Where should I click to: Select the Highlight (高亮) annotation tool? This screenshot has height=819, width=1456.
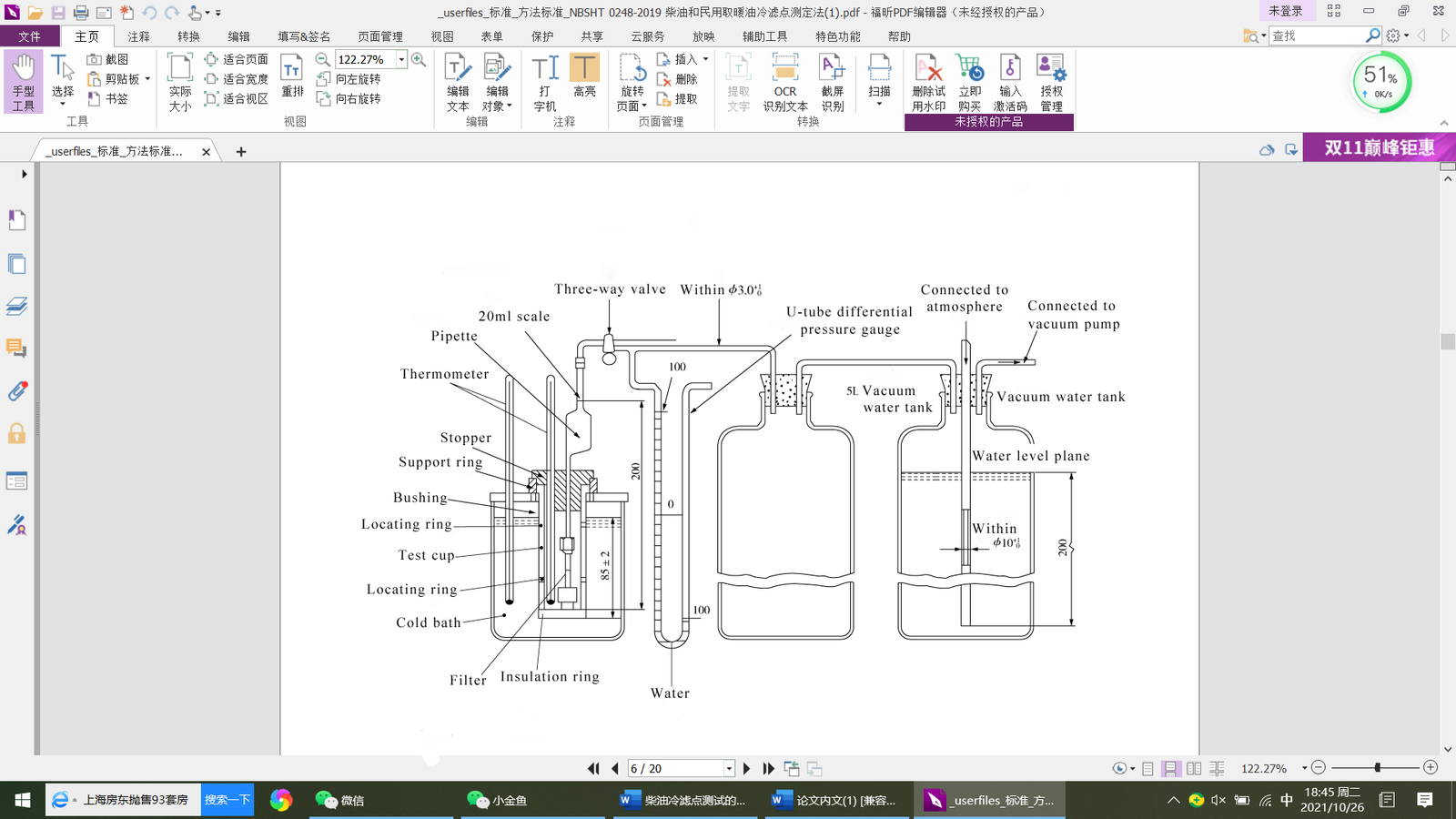(x=585, y=80)
